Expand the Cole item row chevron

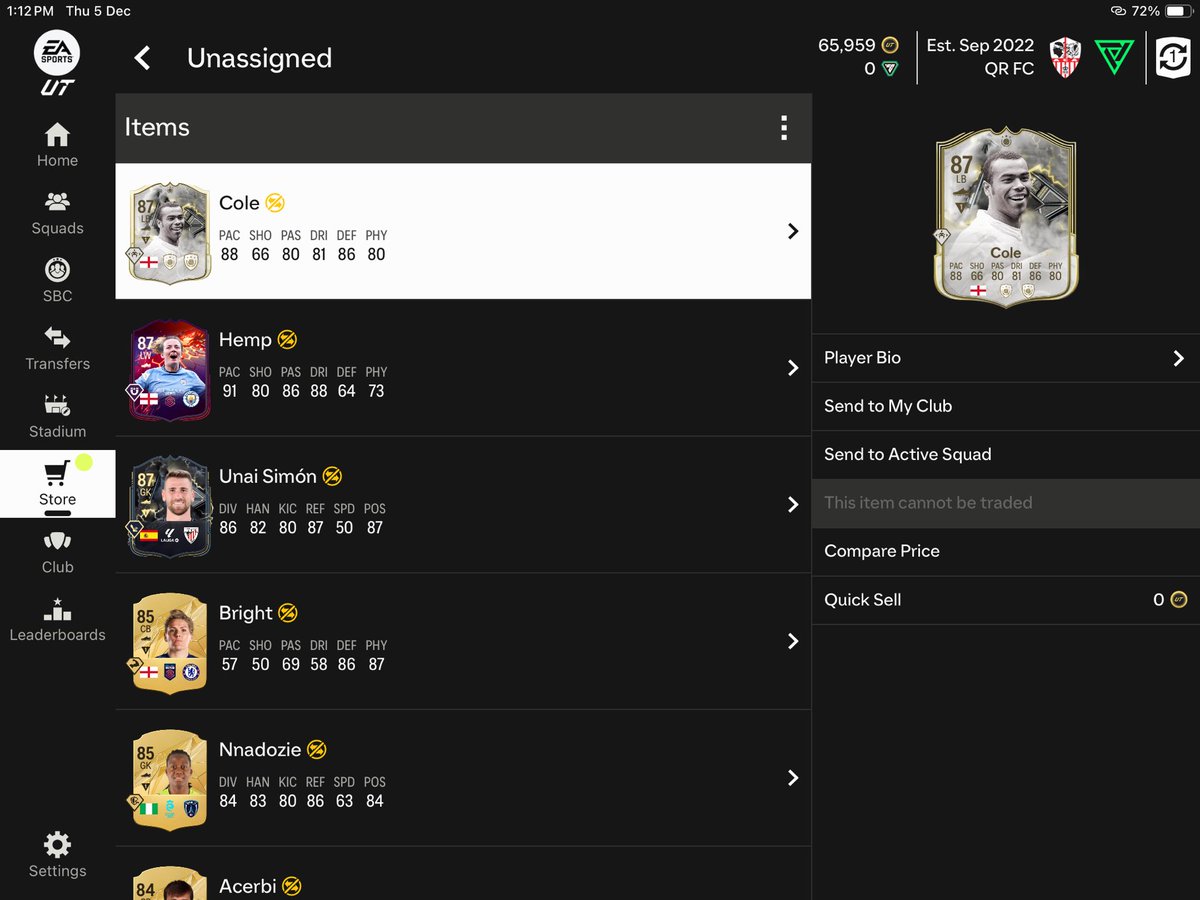(793, 231)
